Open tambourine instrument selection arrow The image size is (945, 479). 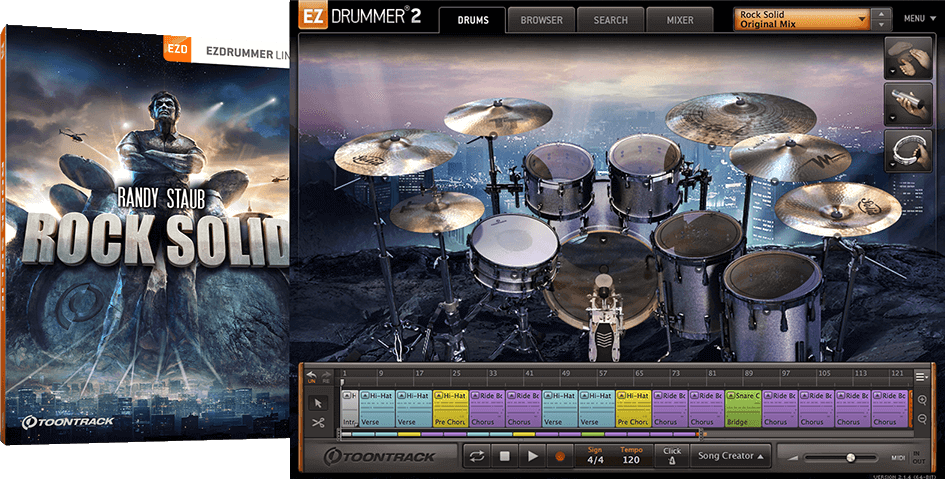point(891,164)
